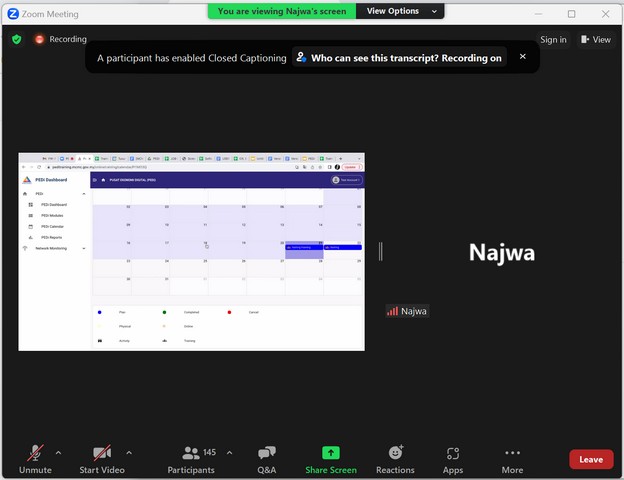Expand the arrow next to Participants

(229, 452)
